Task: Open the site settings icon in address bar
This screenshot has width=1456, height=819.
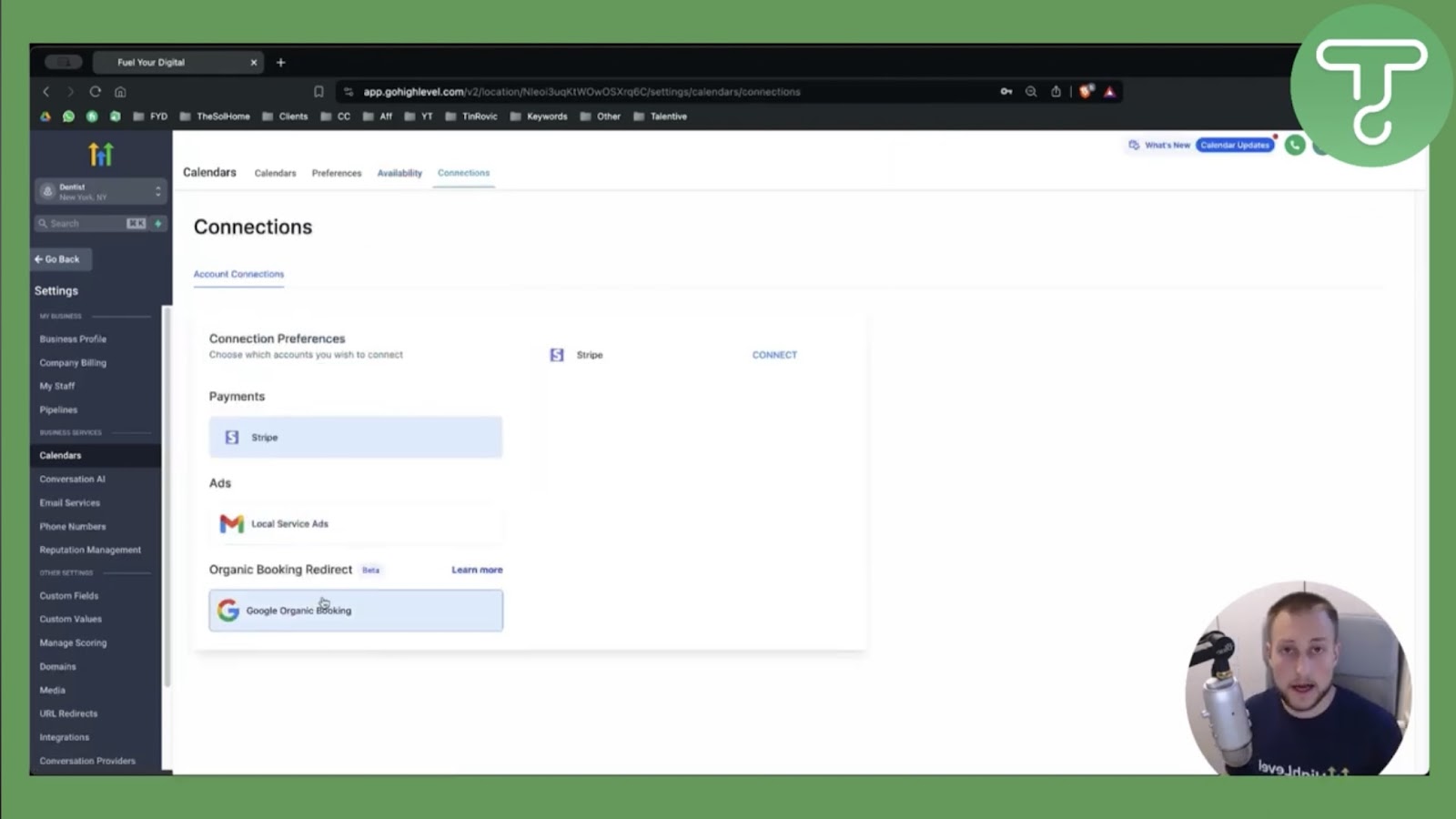Action: point(349,92)
